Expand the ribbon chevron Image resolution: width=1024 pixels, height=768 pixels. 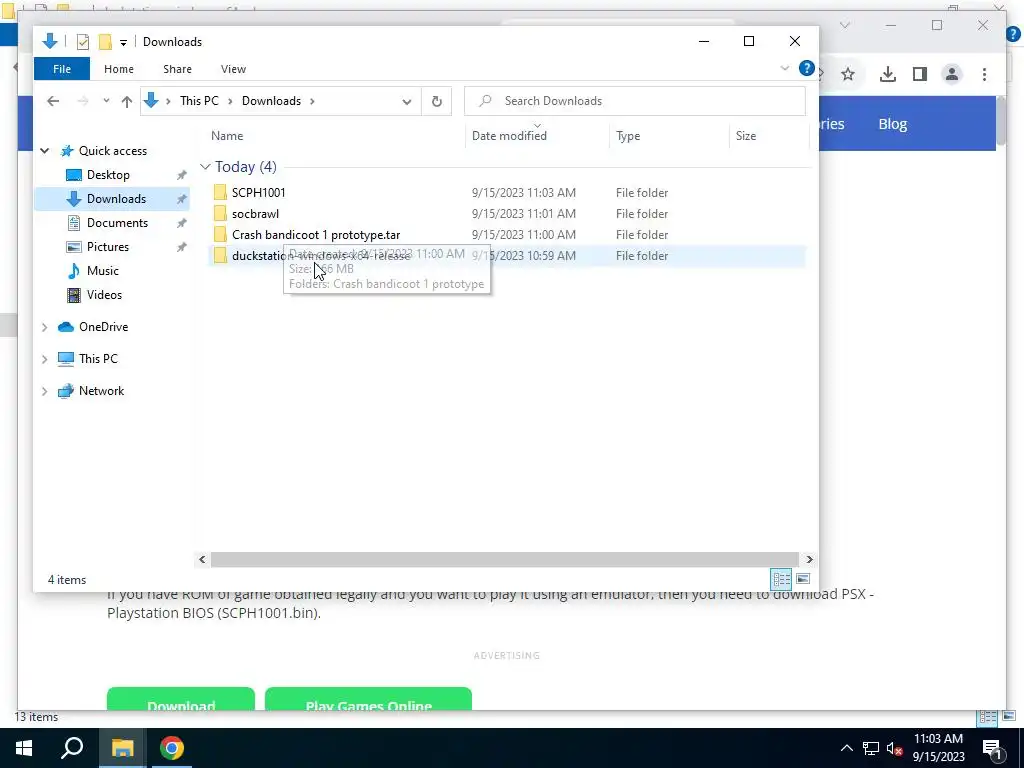785,68
